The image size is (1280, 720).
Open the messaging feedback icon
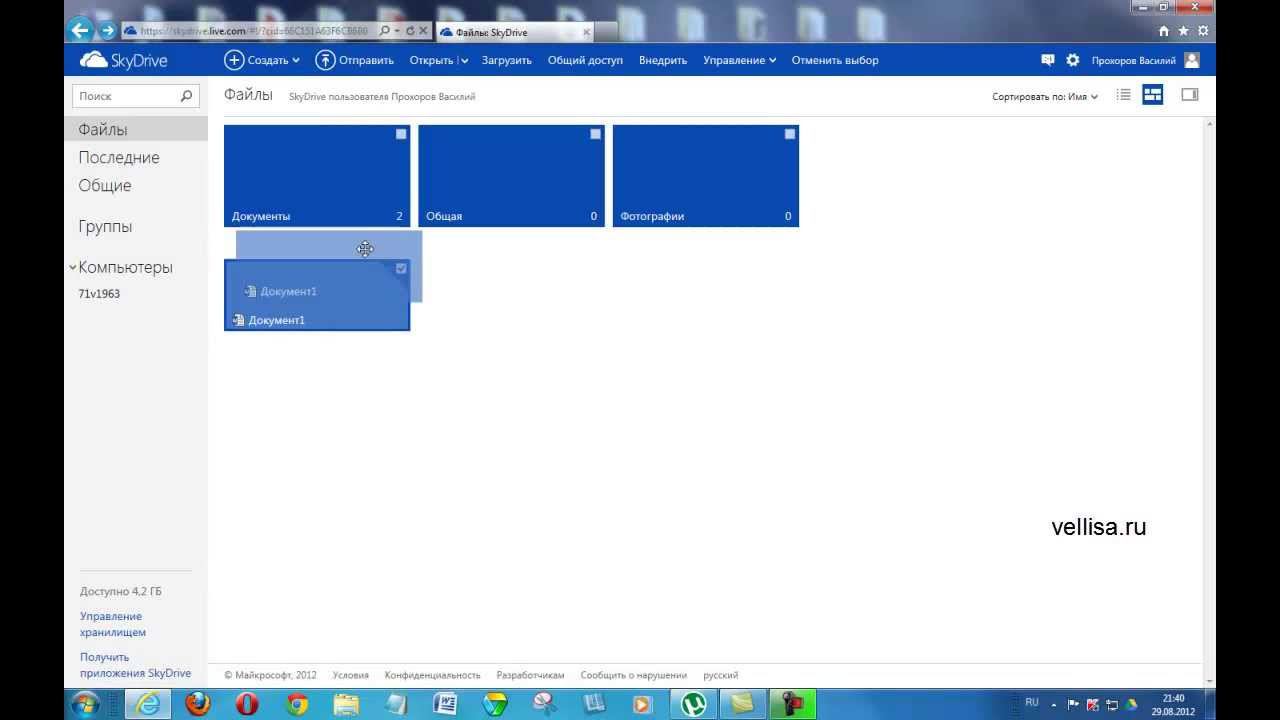tap(1048, 60)
